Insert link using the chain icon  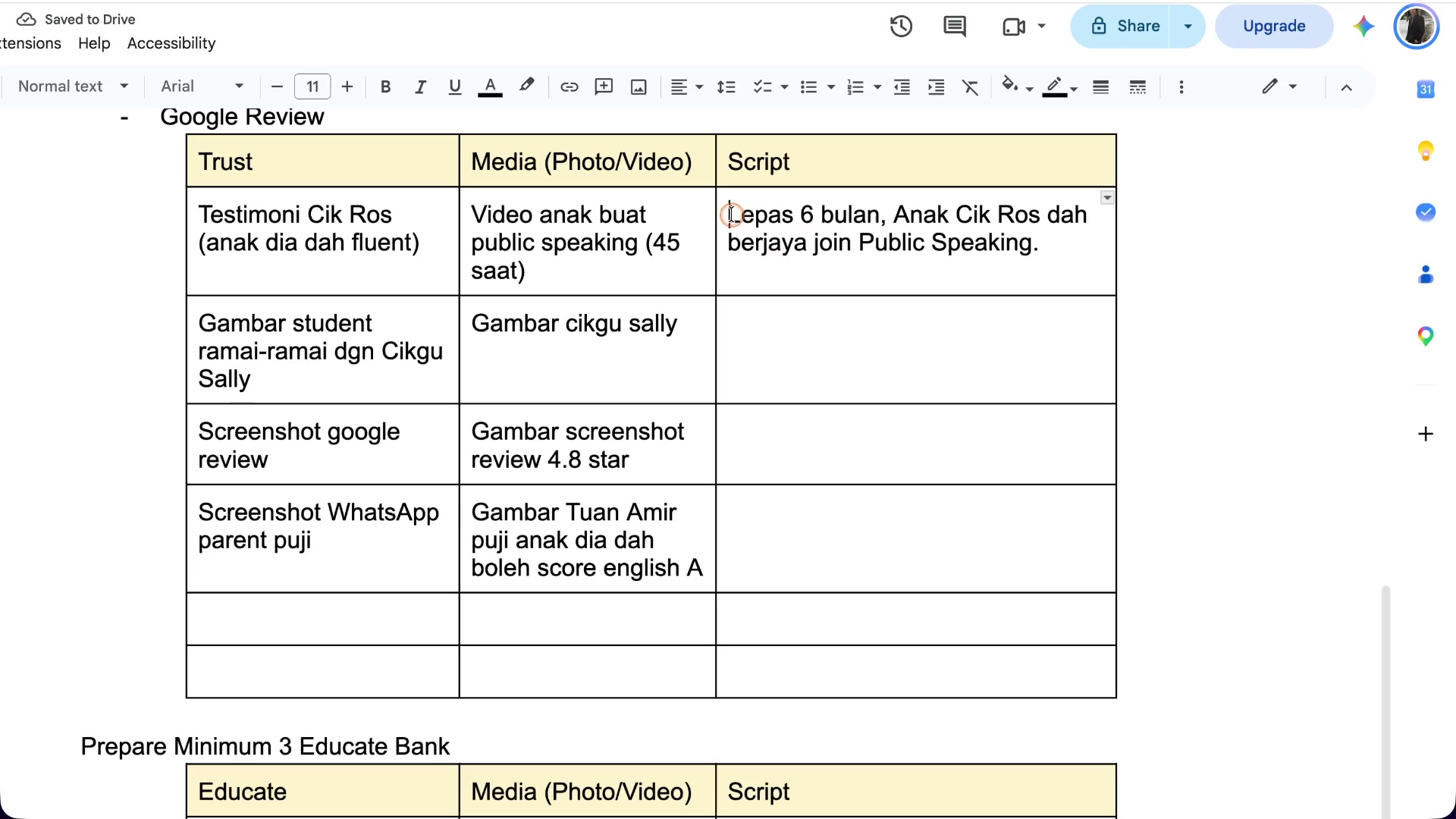point(569,87)
